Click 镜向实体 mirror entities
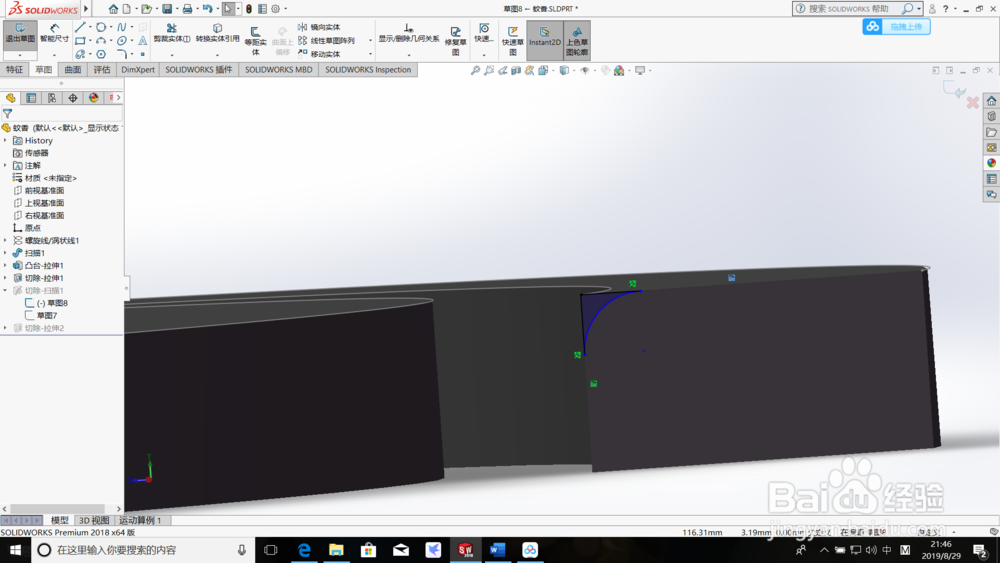The width and height of the screenshot is (1000, 563). (319, 27)
